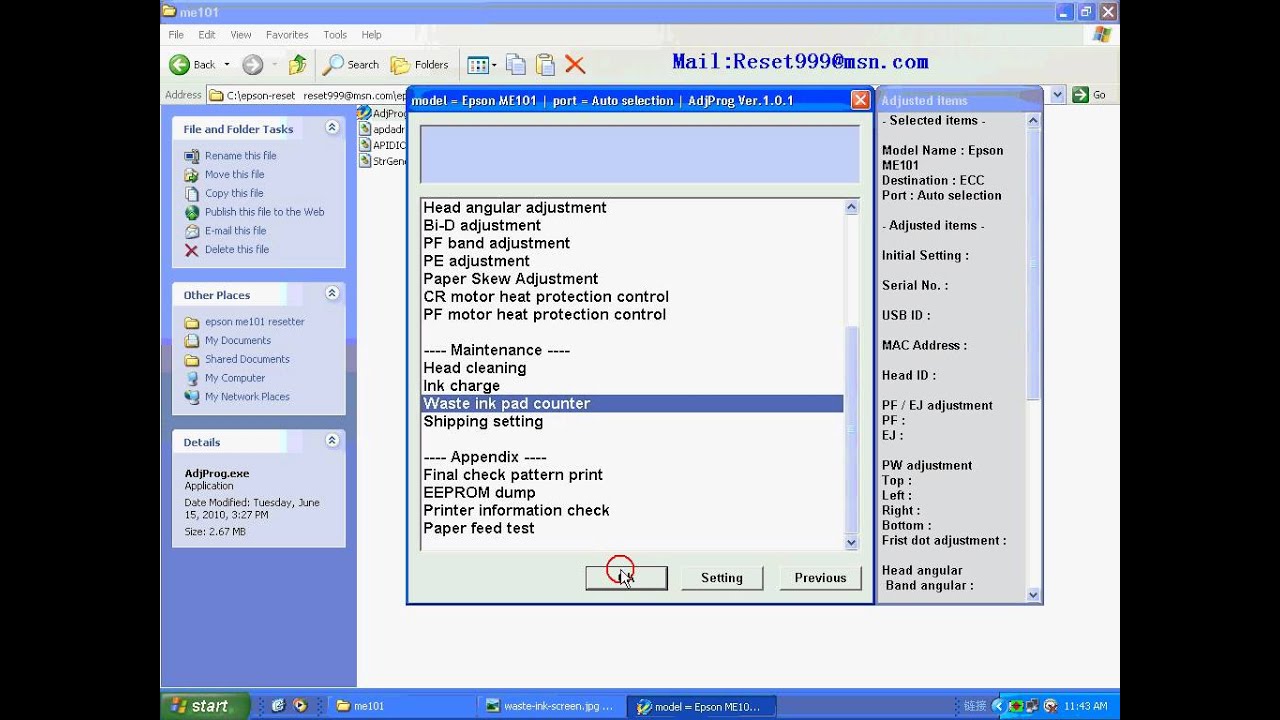Select the apdadr file in the folder
This screenshot has height=720, width=1280.
[382, 129]
